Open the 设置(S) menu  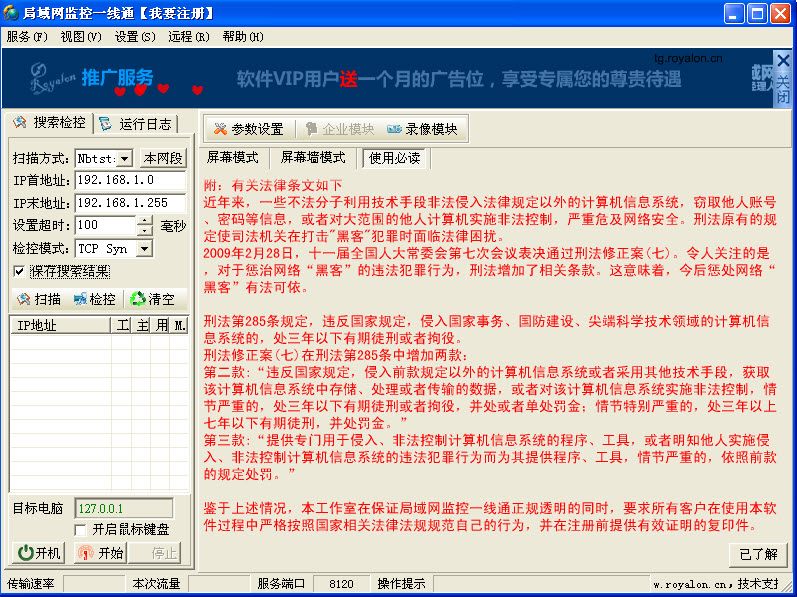134,36
